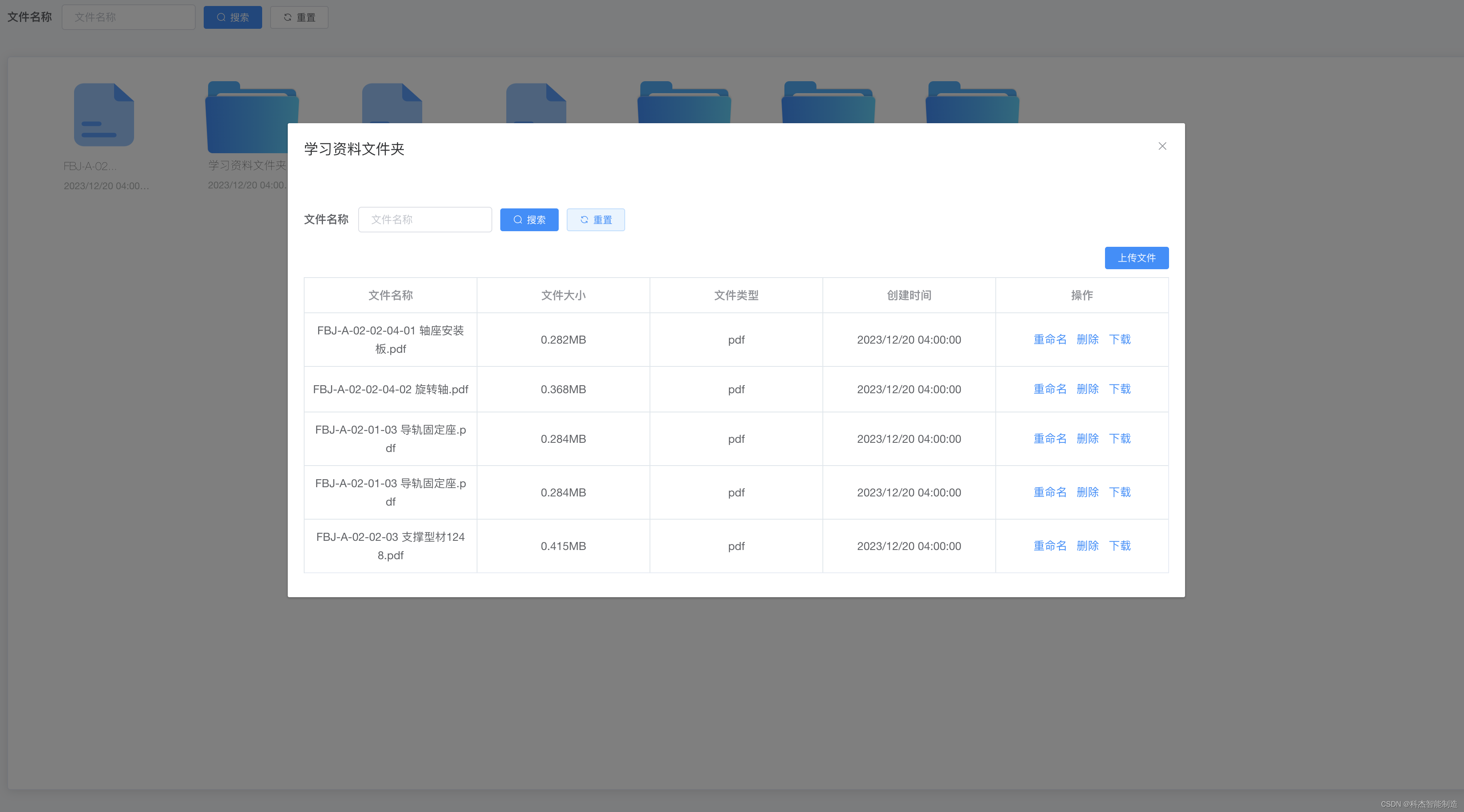The width and height of the screenshot is (1464, 812).
Task: Click the 文件名称 column header
Action: tap(391, 295)
